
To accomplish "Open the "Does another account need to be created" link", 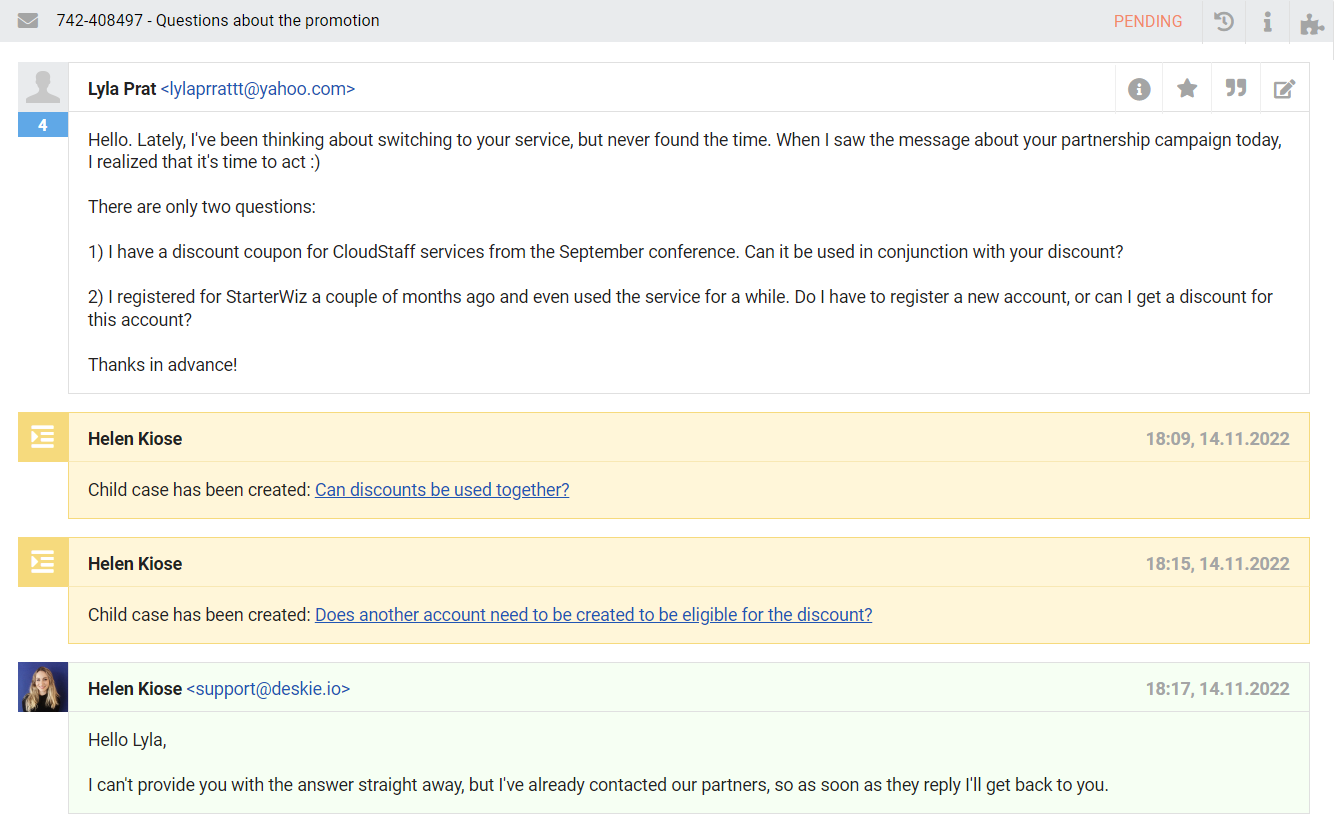I will pyautogui.click(x=593, y=615).
